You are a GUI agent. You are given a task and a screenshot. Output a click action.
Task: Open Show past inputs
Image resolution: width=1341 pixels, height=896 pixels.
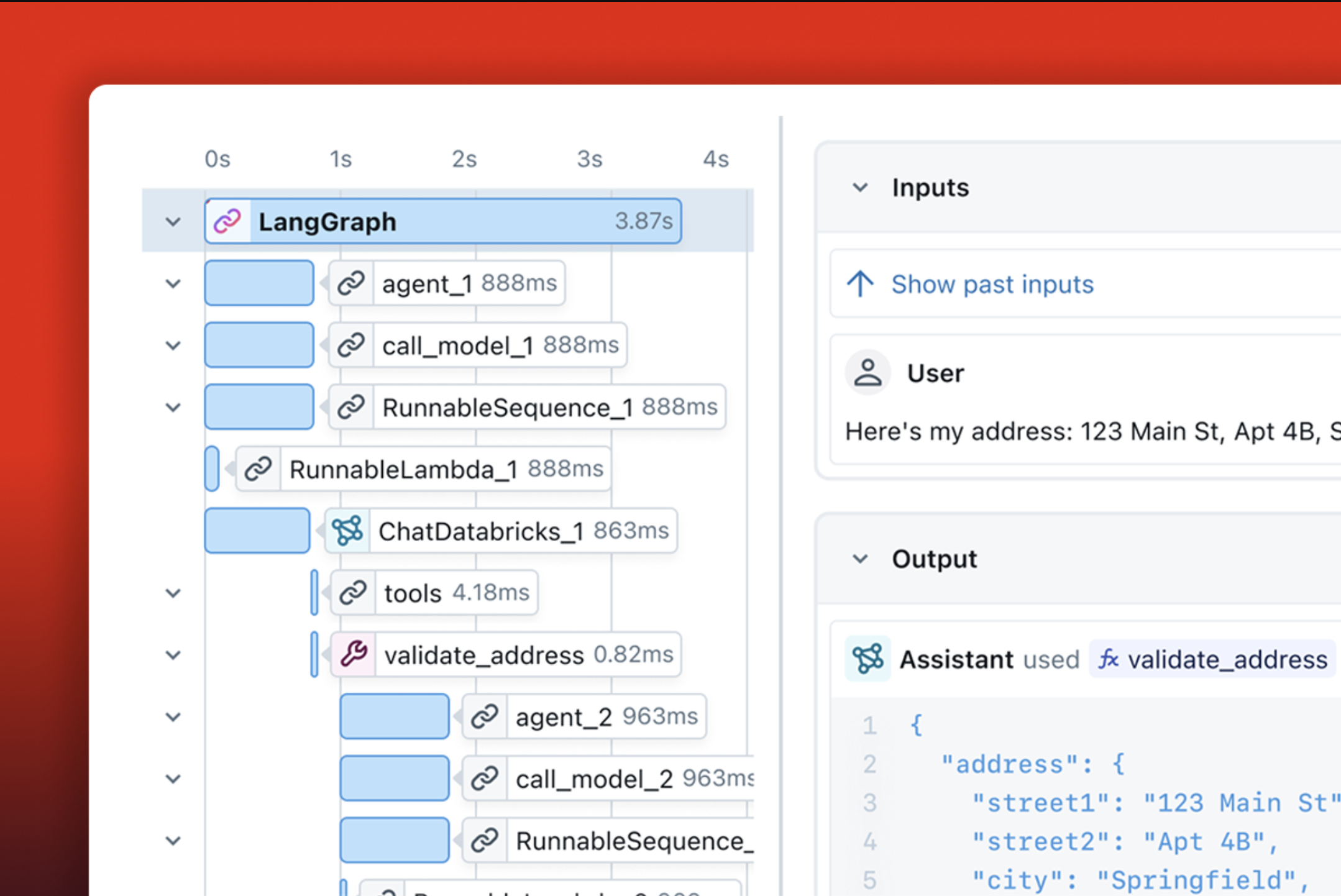pyautogui.click(x=992, y=284)
